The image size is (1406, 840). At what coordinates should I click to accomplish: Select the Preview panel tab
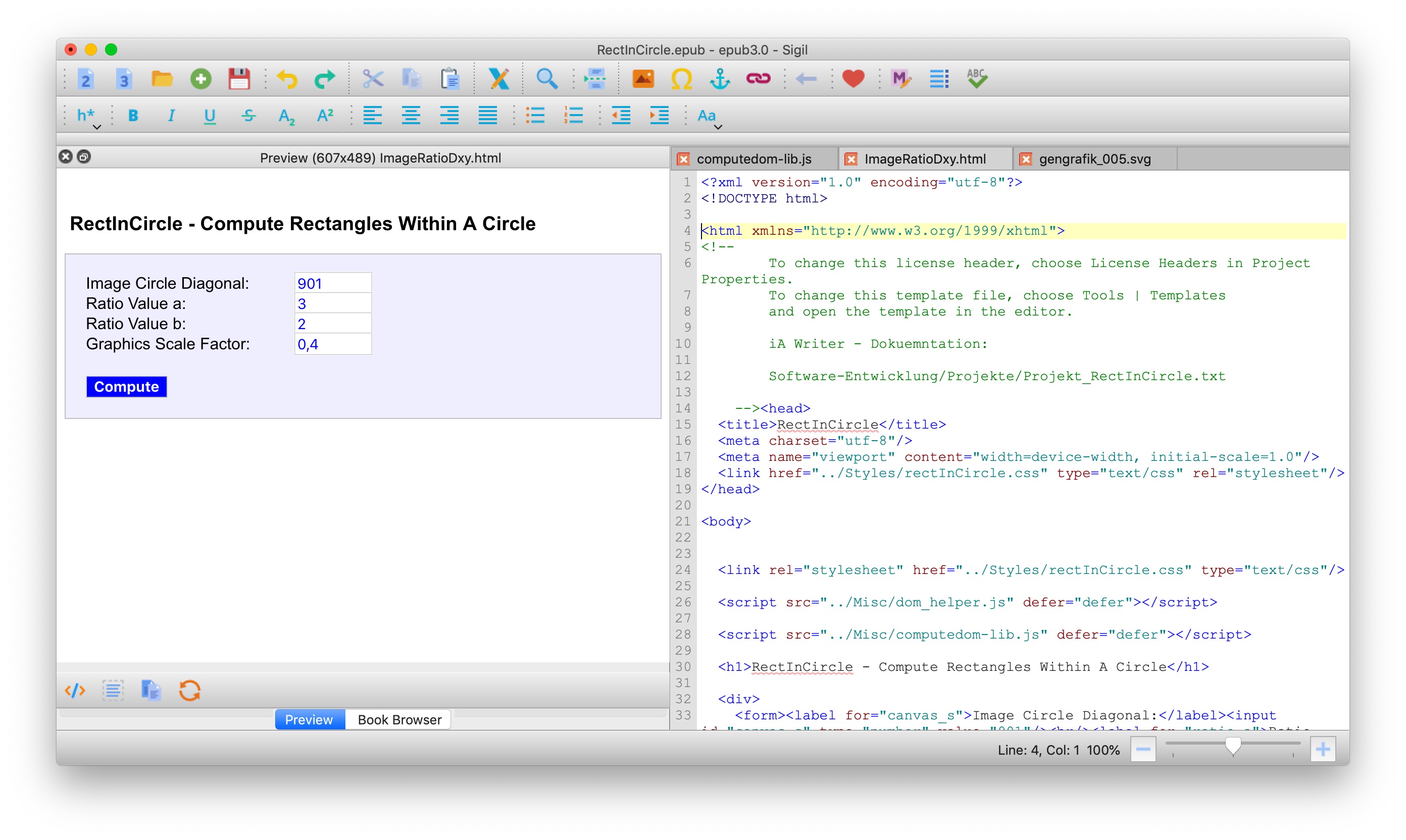point(309,719)
